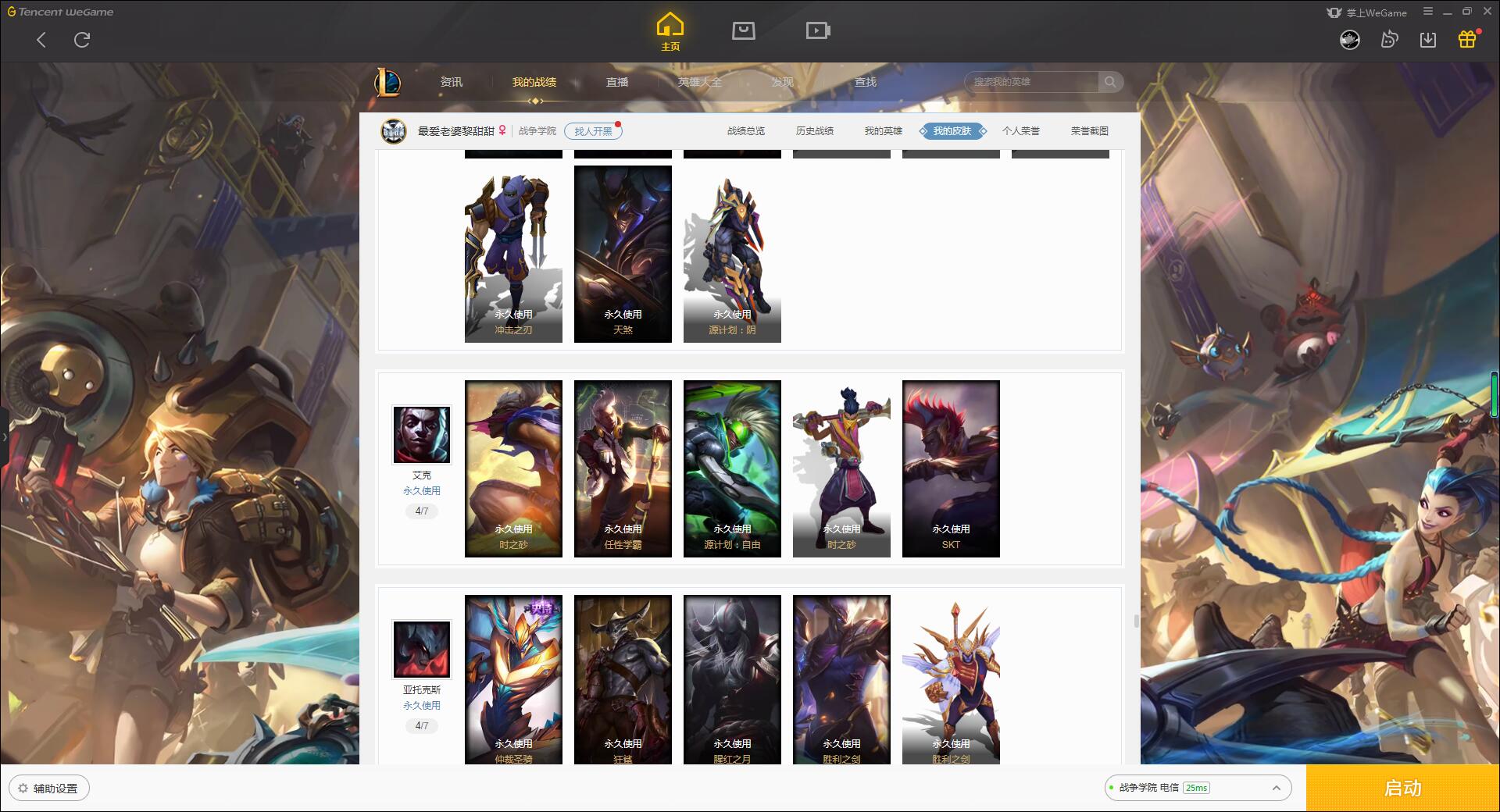1500x812 pixels.
Task: Click the 找人开黑 button
Action: (x=594, y=131)
